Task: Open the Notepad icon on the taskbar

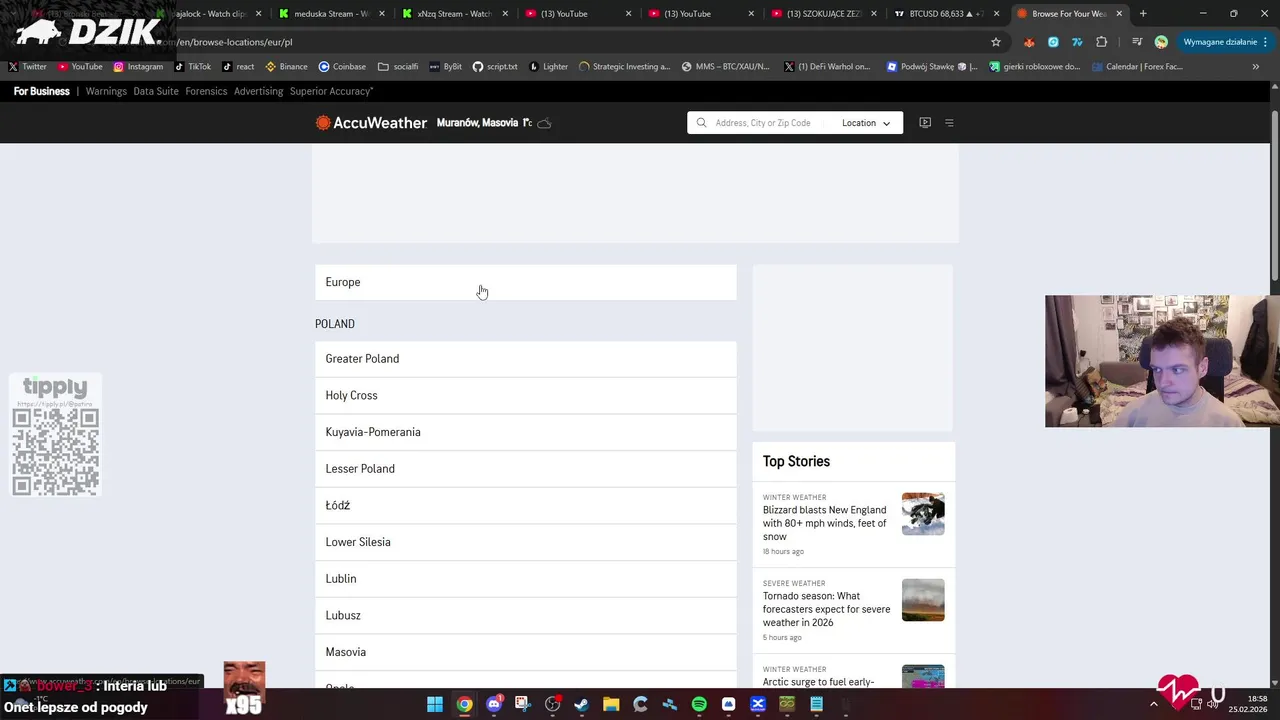Action: click(816, 704)
